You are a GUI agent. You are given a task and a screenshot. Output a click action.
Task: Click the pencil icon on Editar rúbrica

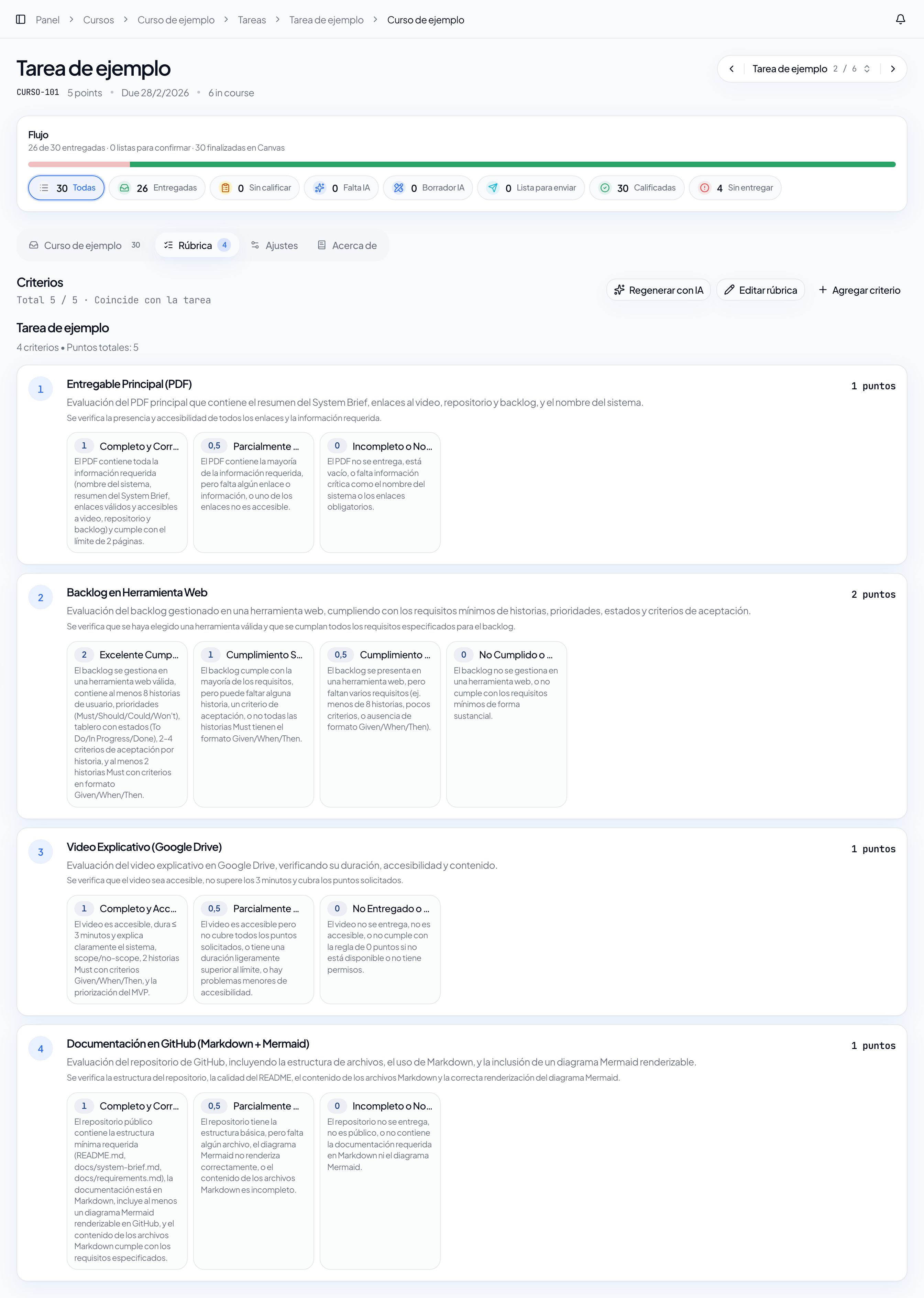coord(729,290)
